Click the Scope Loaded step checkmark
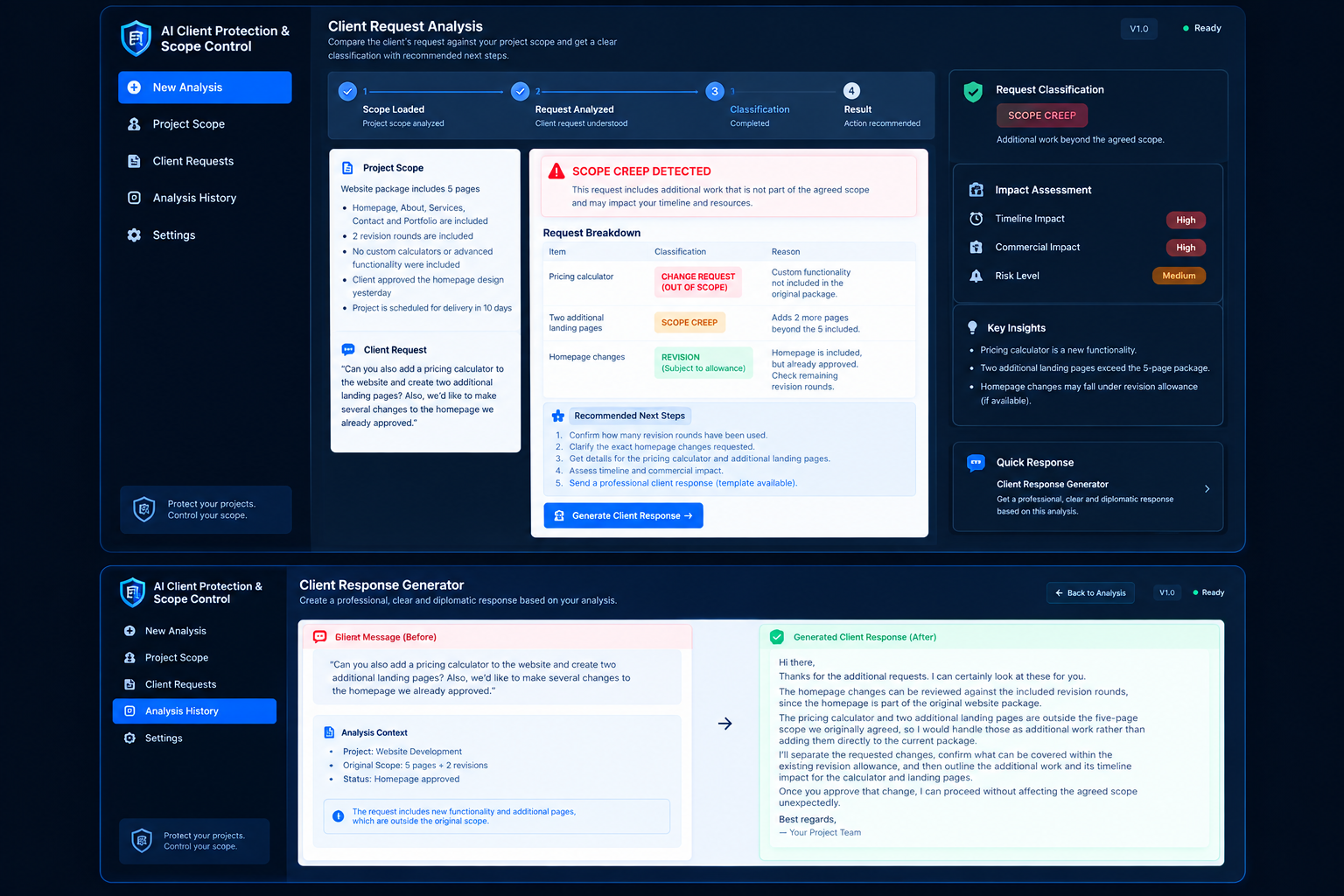The image size is (1344, 896). click(x=347, y=91)
